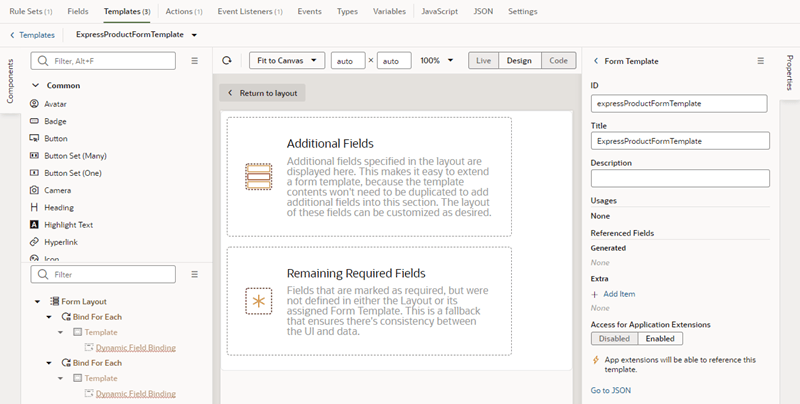This screenshot has width=800, height=404.
Task: Open the Form Template properties menu icon
Action: pyautogui.click(x=761, y=61)
